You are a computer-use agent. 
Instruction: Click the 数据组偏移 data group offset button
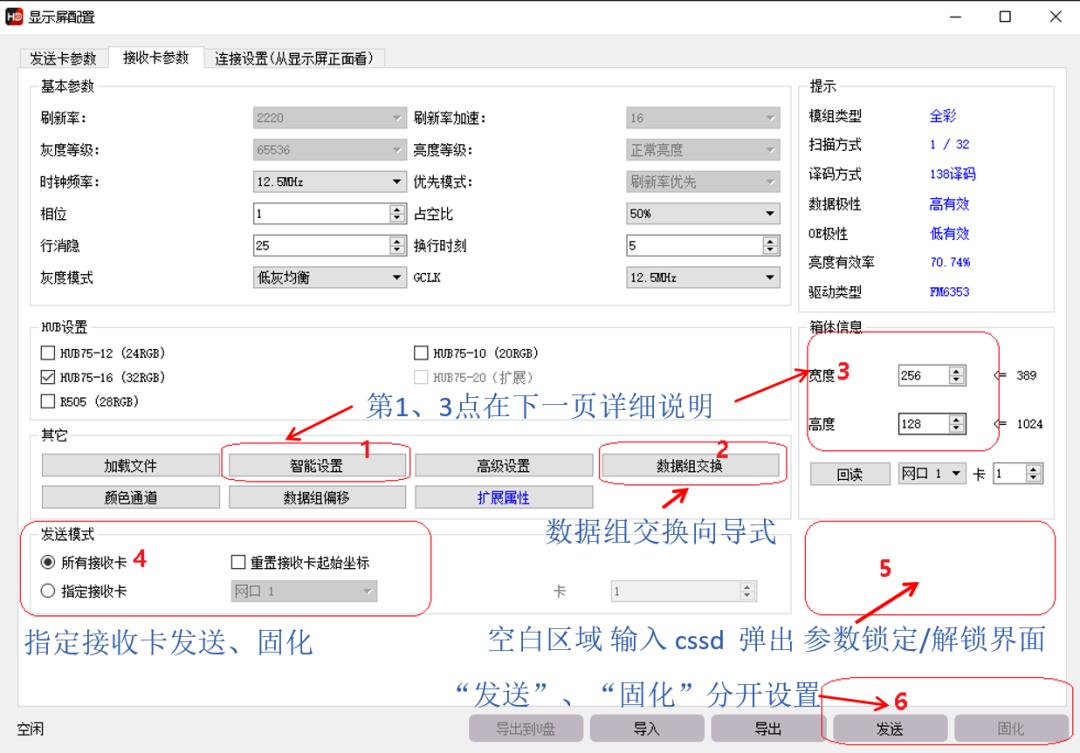coord(319,496)
